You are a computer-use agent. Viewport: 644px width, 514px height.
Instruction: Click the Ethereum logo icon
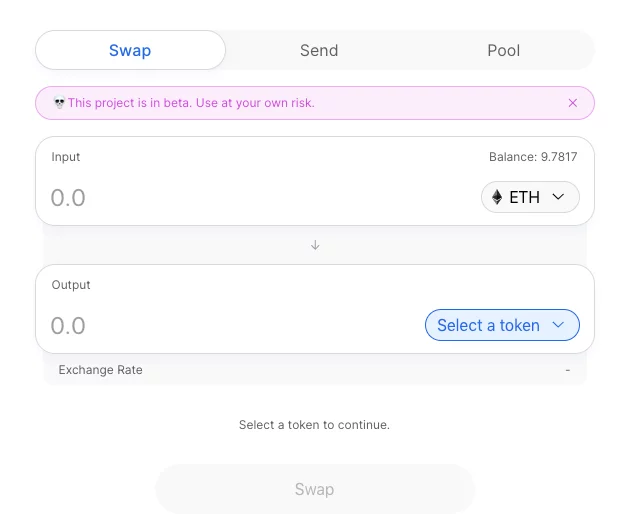click(497, 197)
